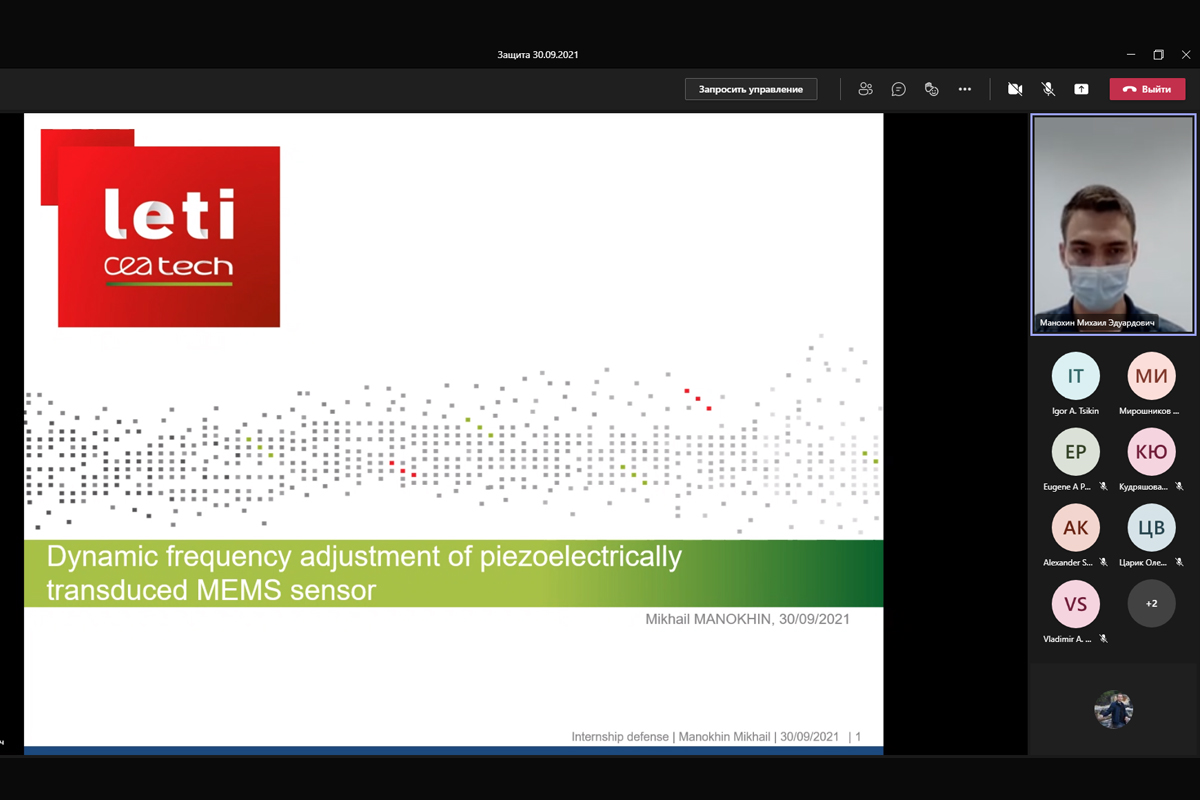This screenshot has width=1200, height=800.
Task: Click the IT avatar of Igor A. Tsikin
Action: pos(1075,376)
